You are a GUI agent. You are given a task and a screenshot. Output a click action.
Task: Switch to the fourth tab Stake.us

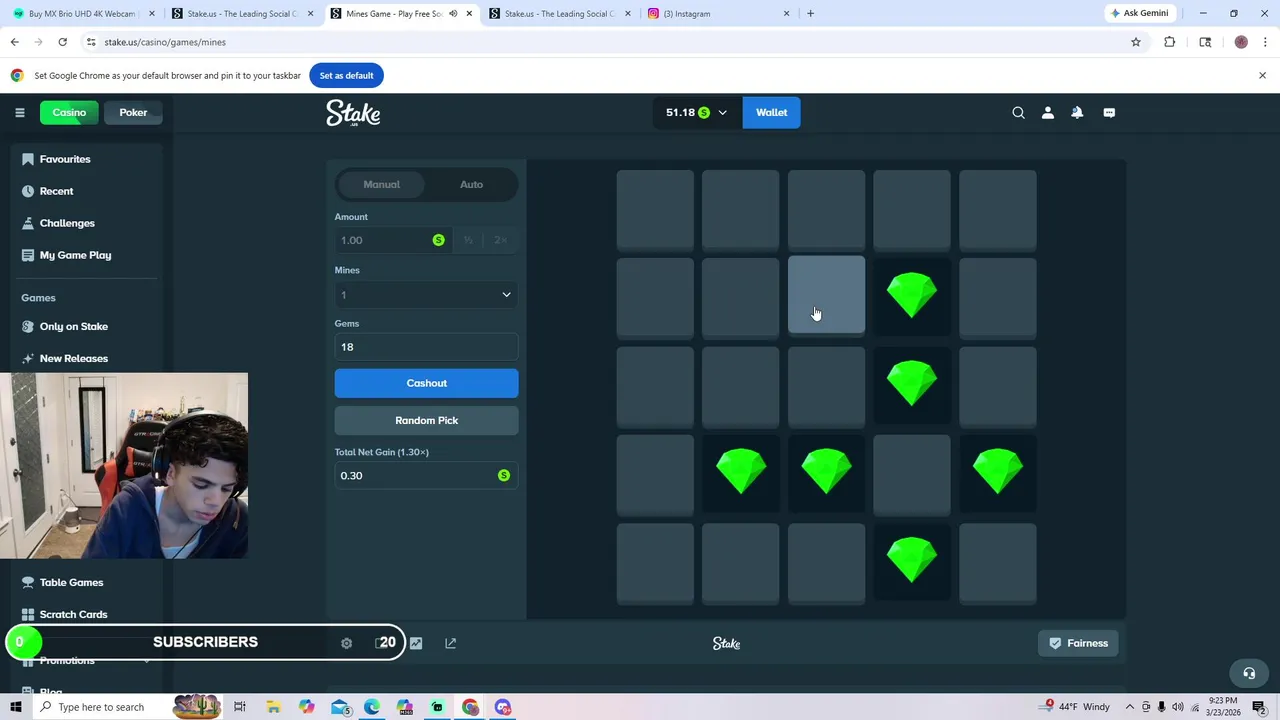[560, 14]
